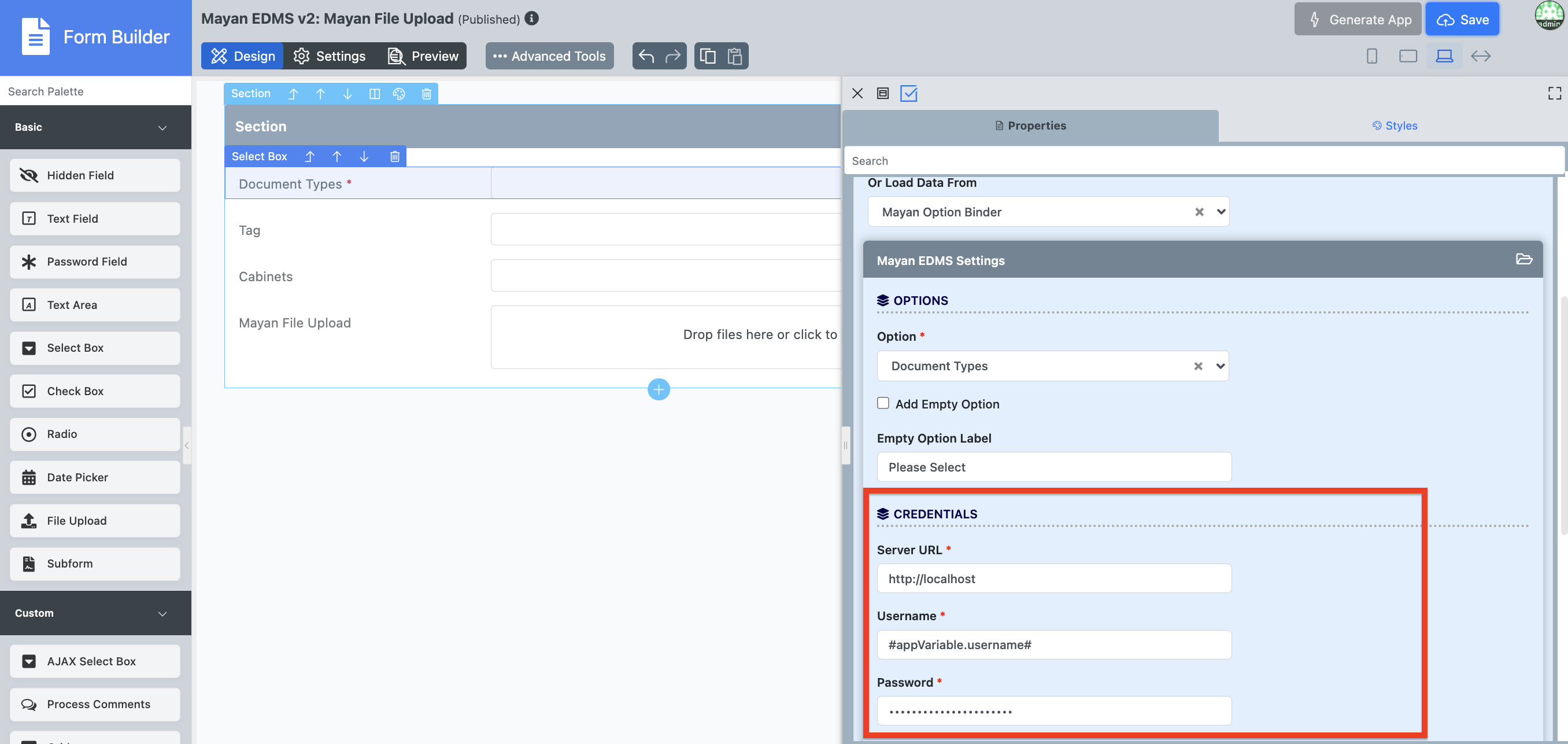Screen dimensions: 1568x744
Task: Click the apply checkmark icon in panel
Action: coord(908,93)
